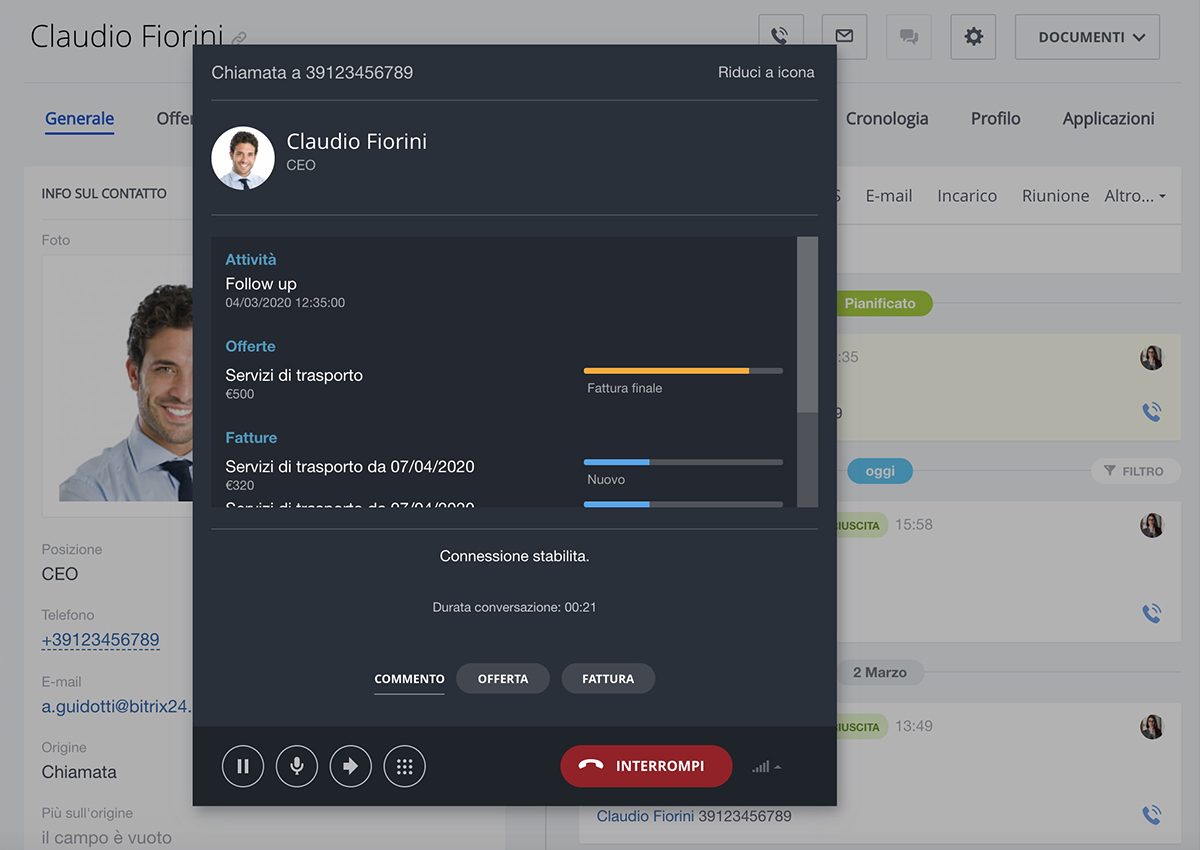Click the Pianificato green label

883,303
